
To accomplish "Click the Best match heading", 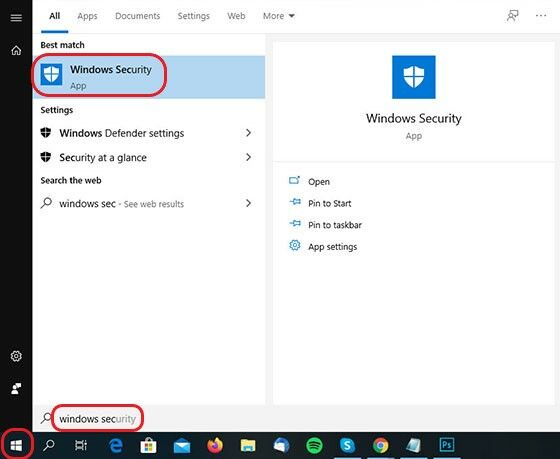I will [x=62, y=45].
